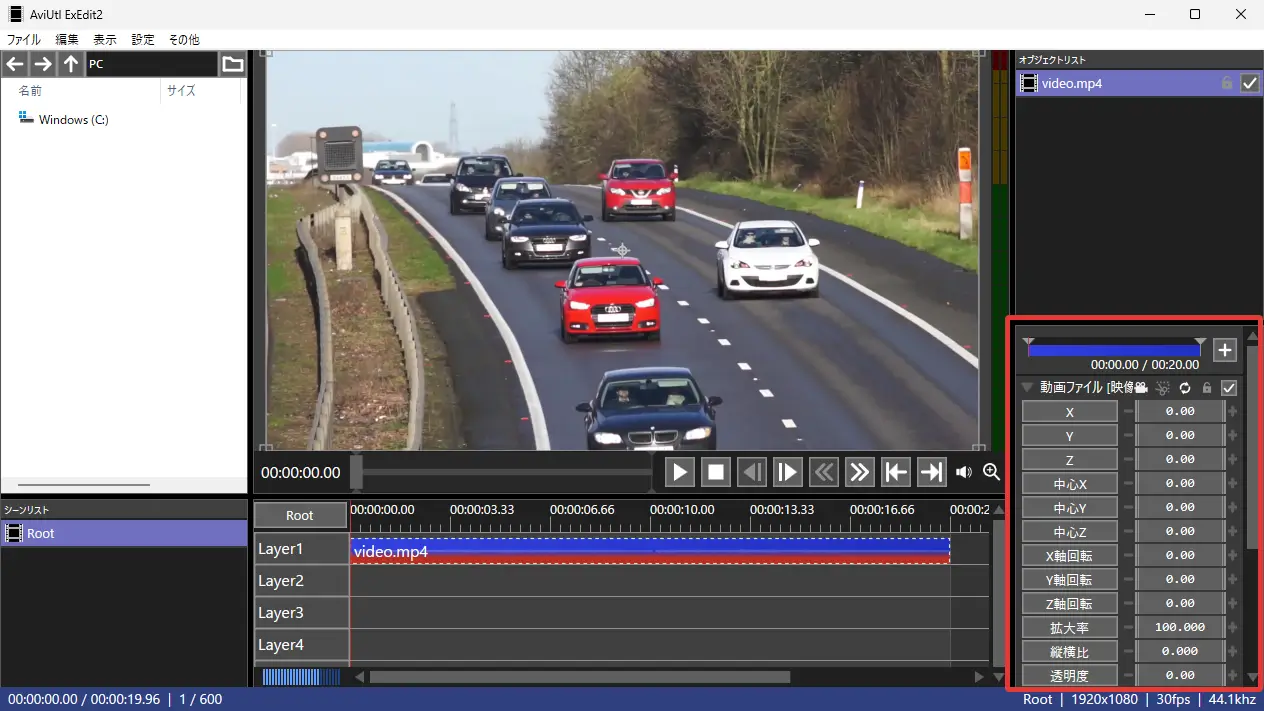Image resolution: width=1264 pixels, height=711 pixels.
Task: Click the timeline horizontal scrollbar
Action: click(580, 677)
